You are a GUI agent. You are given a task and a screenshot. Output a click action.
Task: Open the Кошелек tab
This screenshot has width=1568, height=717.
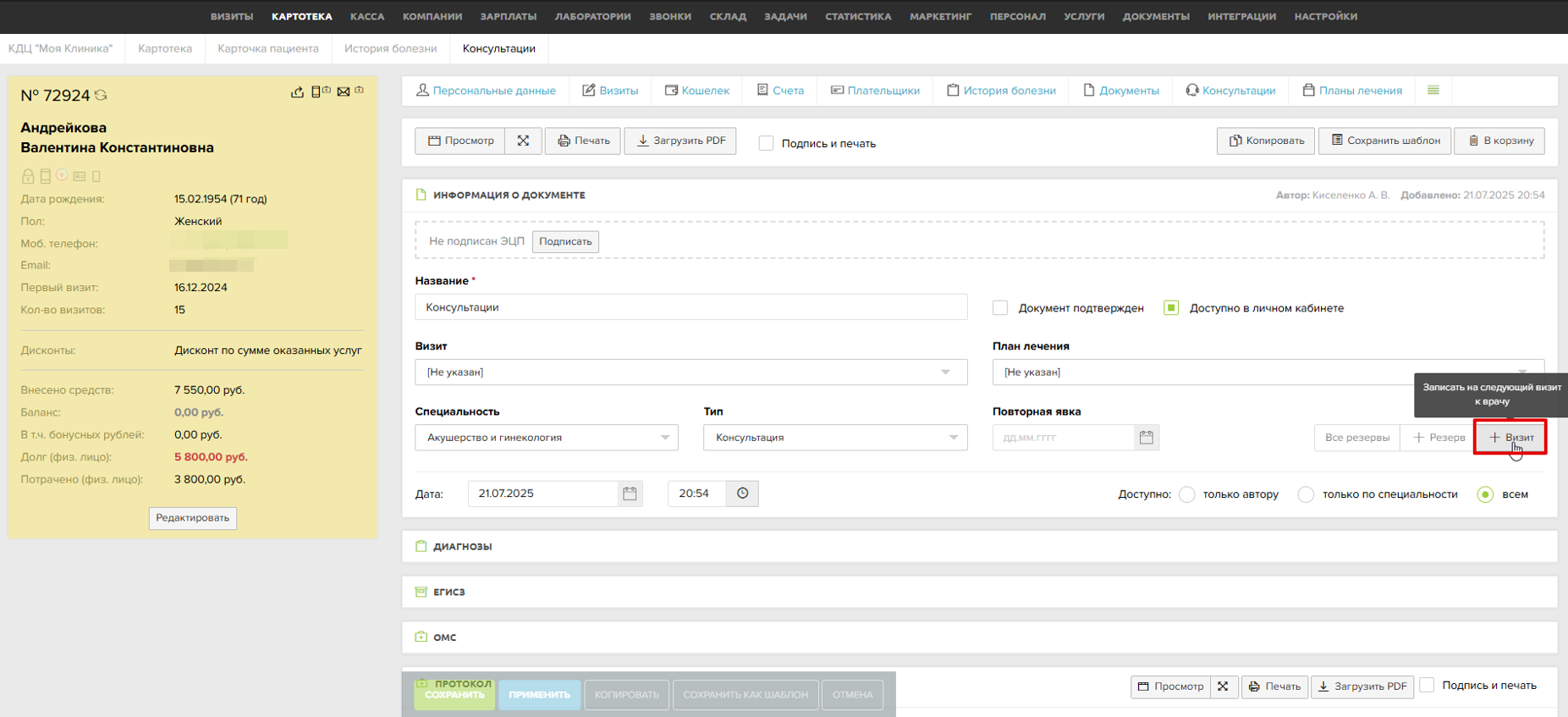coord(697,91)
